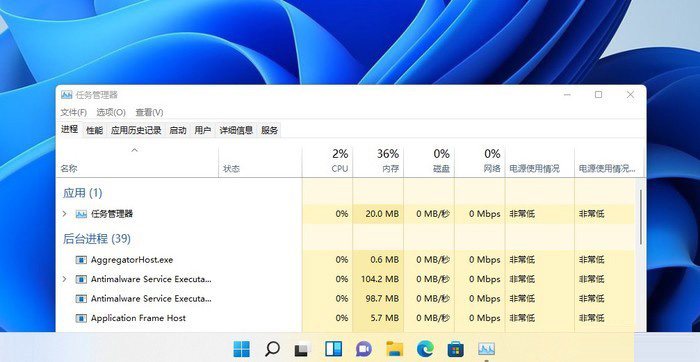The height and width of the screenshot is (362, 700).
Task: Click the AggregatorHost.exe process icon
Action: coord(81,259)
